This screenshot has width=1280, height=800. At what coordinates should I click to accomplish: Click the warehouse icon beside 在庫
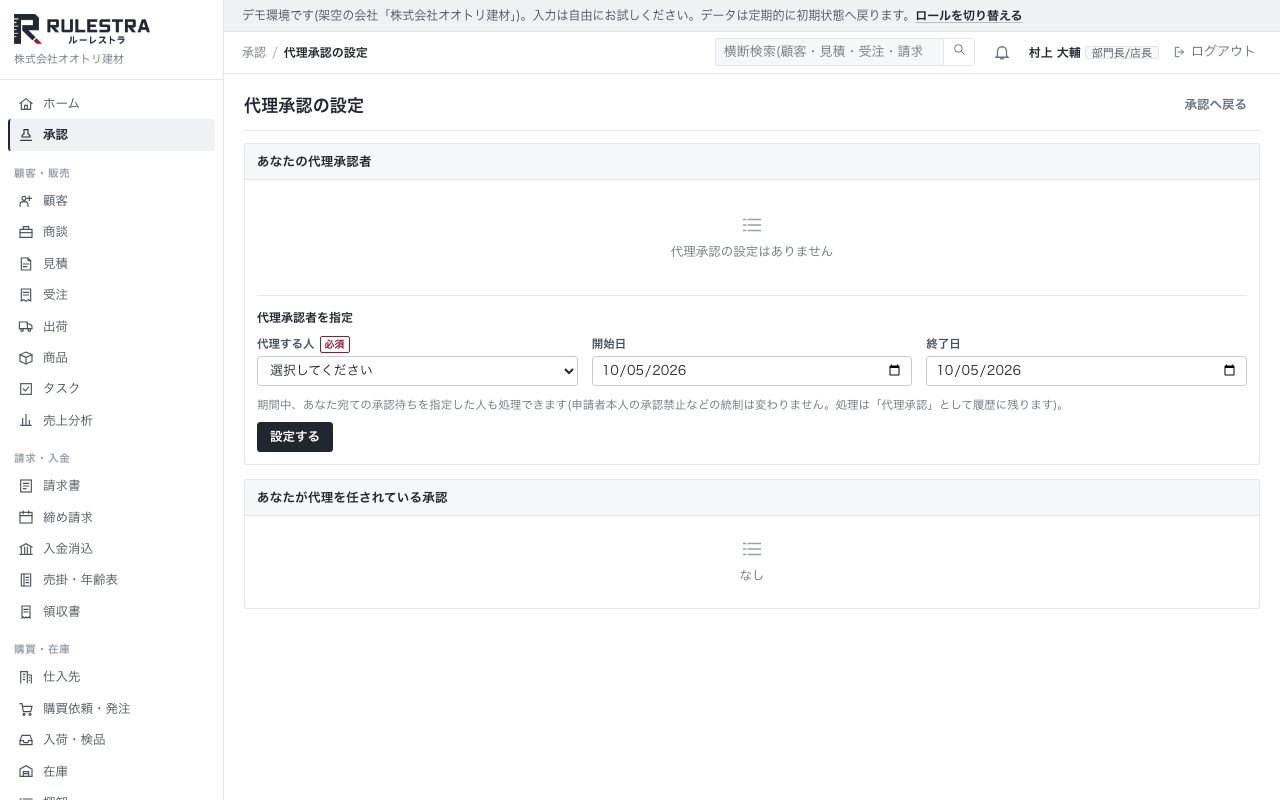pyautogui.click(x=26, y=772)
